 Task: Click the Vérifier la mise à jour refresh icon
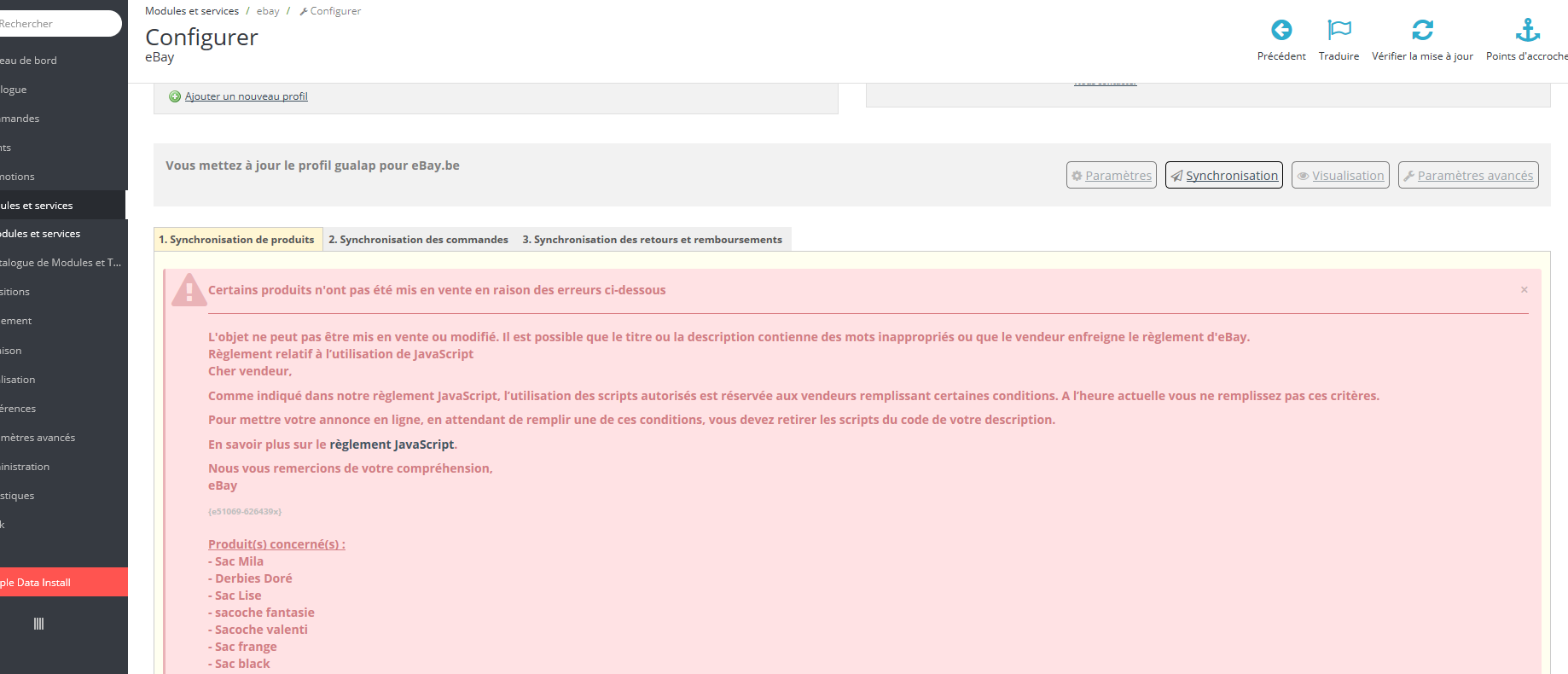click(x=1422, y=30)
